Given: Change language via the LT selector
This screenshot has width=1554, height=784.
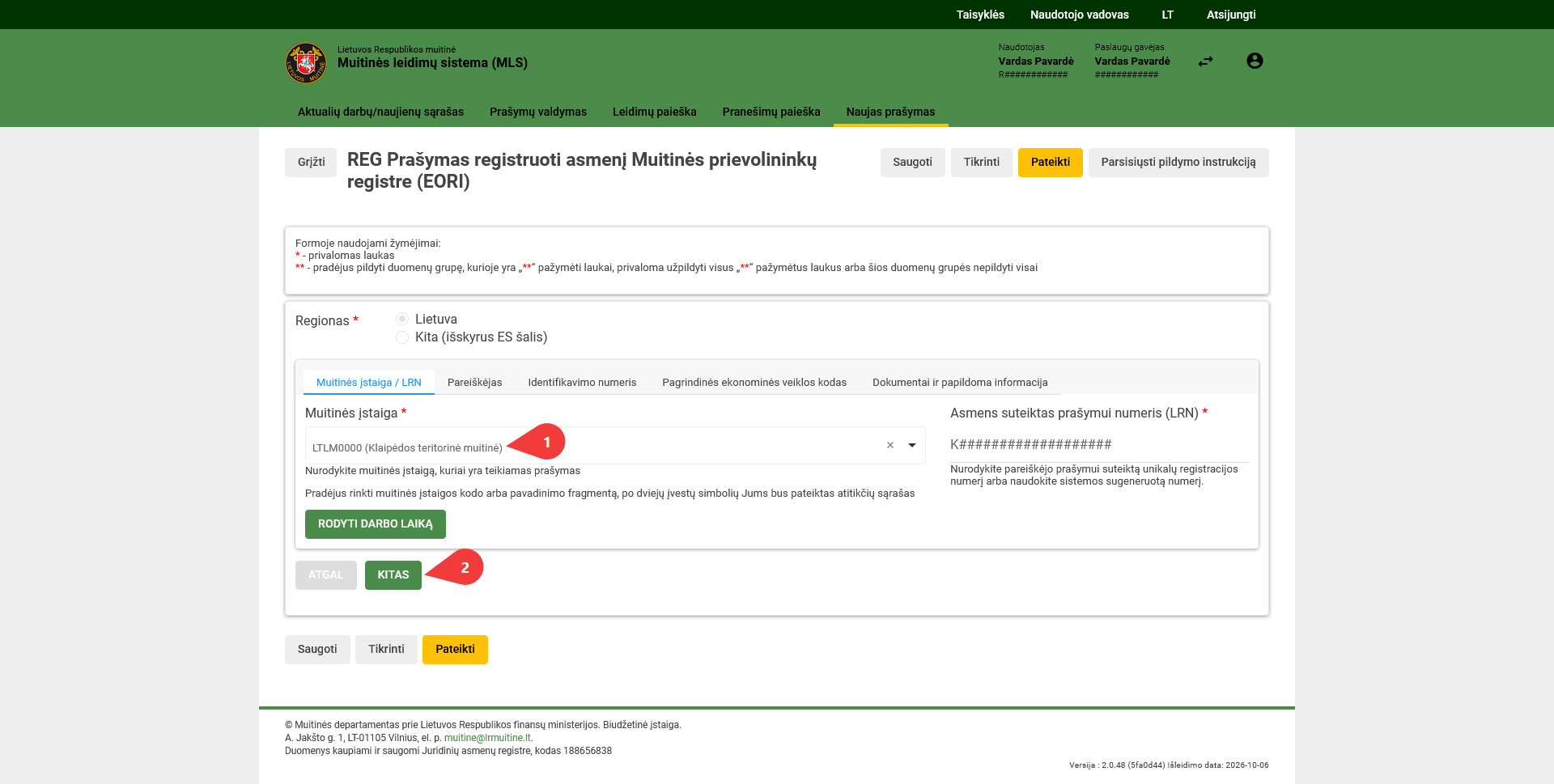Looking at the screenshot, I should tap(1167, 15).
